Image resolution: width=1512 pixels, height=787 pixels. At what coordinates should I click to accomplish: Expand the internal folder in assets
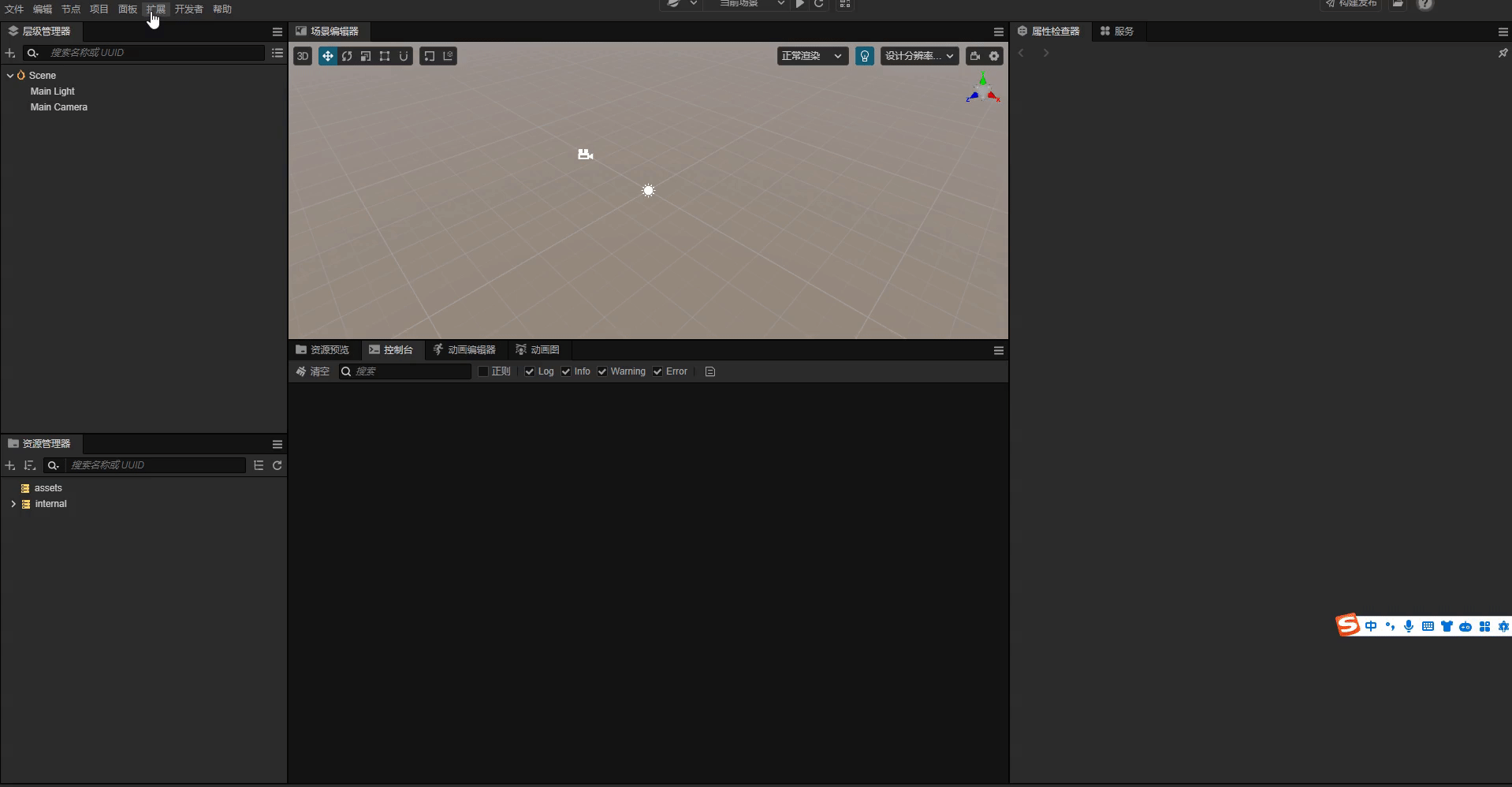click(x=13, y=503)
